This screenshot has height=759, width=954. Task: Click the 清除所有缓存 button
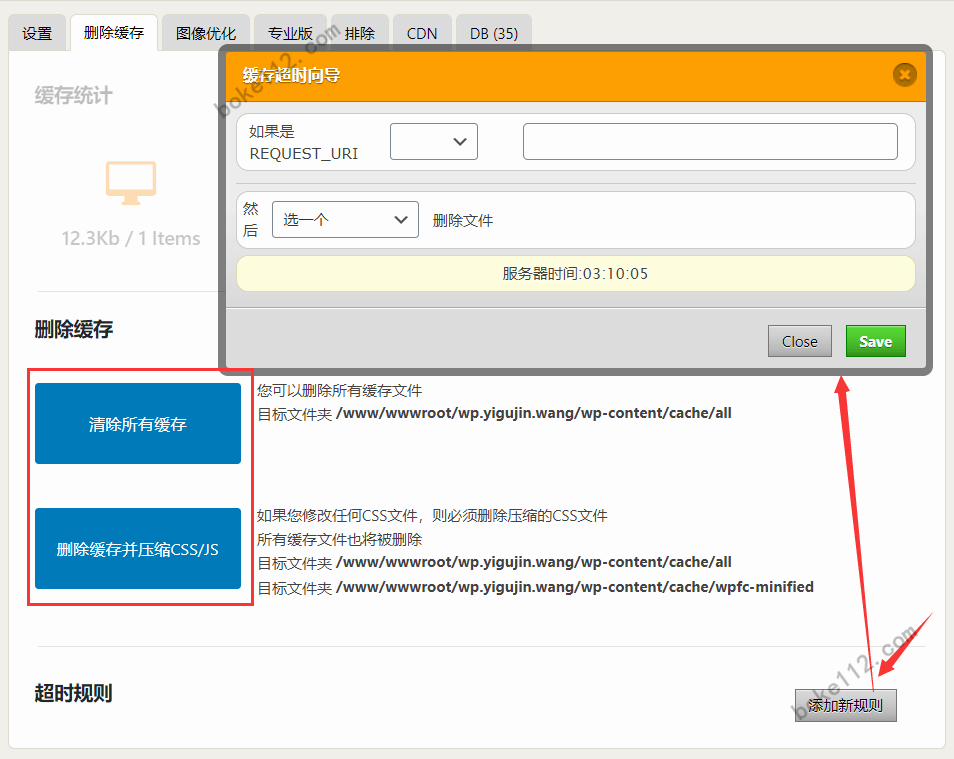tap(138, 424)
